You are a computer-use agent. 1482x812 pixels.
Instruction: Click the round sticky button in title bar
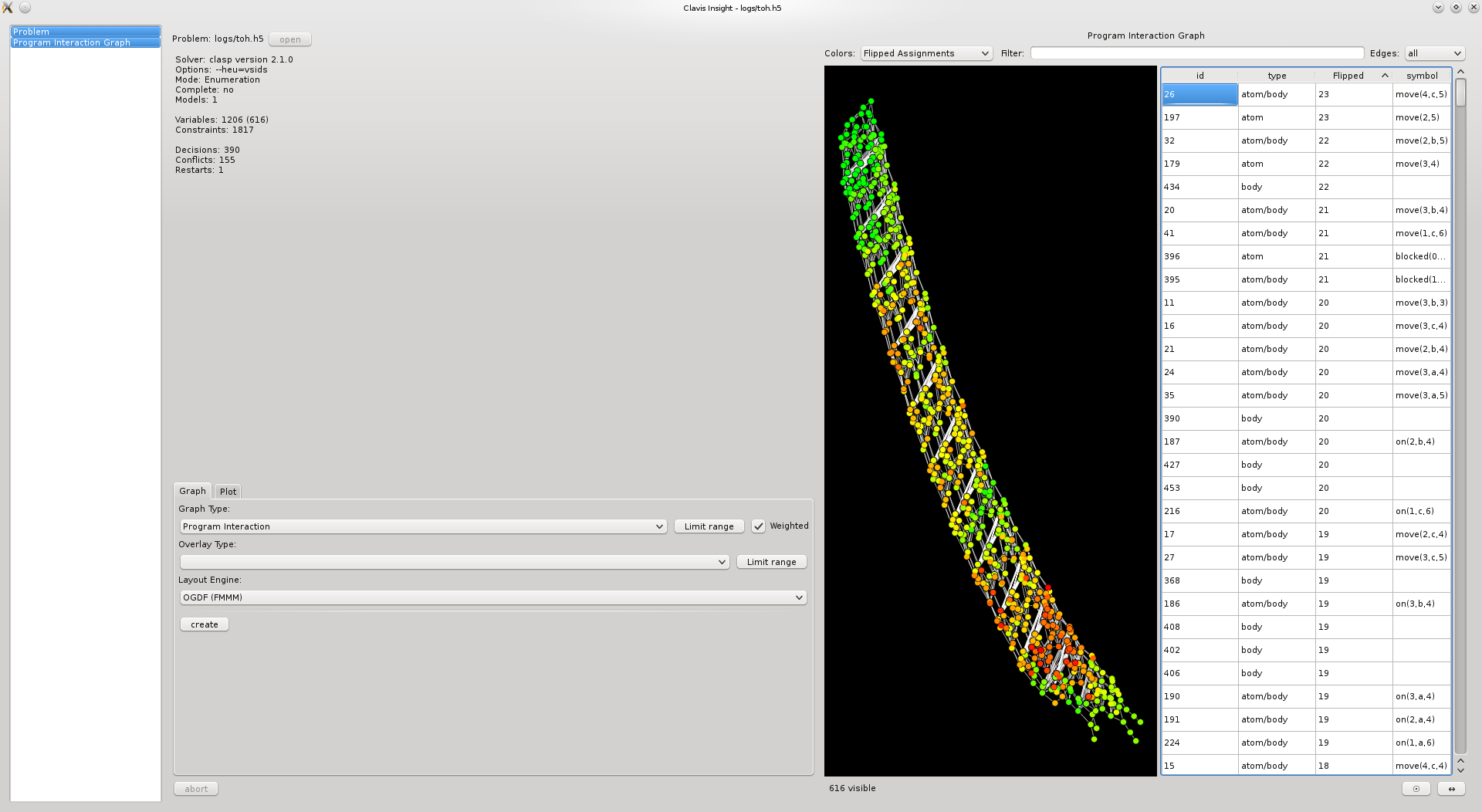25,8
